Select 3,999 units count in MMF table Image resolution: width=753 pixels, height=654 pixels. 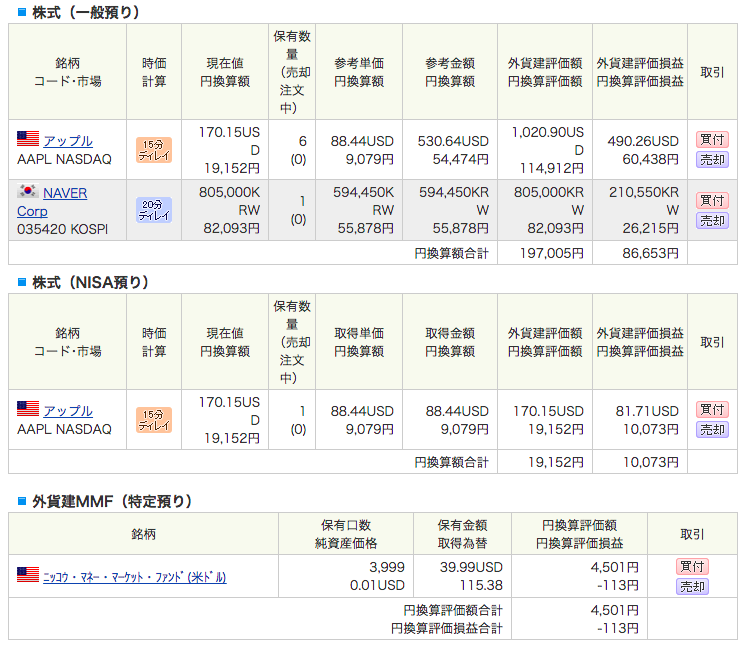pyautogui.click(x=387, y=567)
